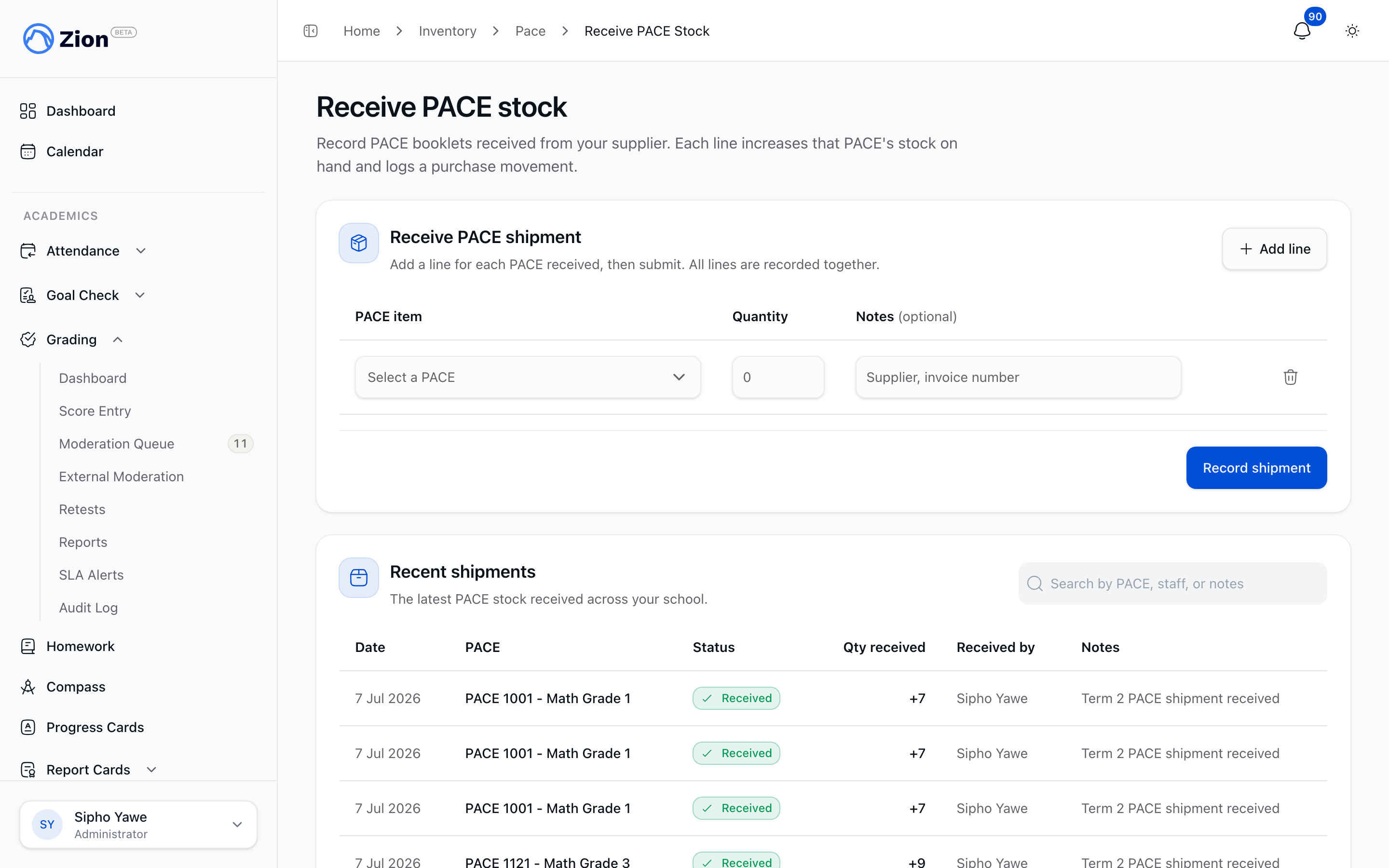
Task: Click the Progress Cards icon
Action: click(x=28, y=727)
